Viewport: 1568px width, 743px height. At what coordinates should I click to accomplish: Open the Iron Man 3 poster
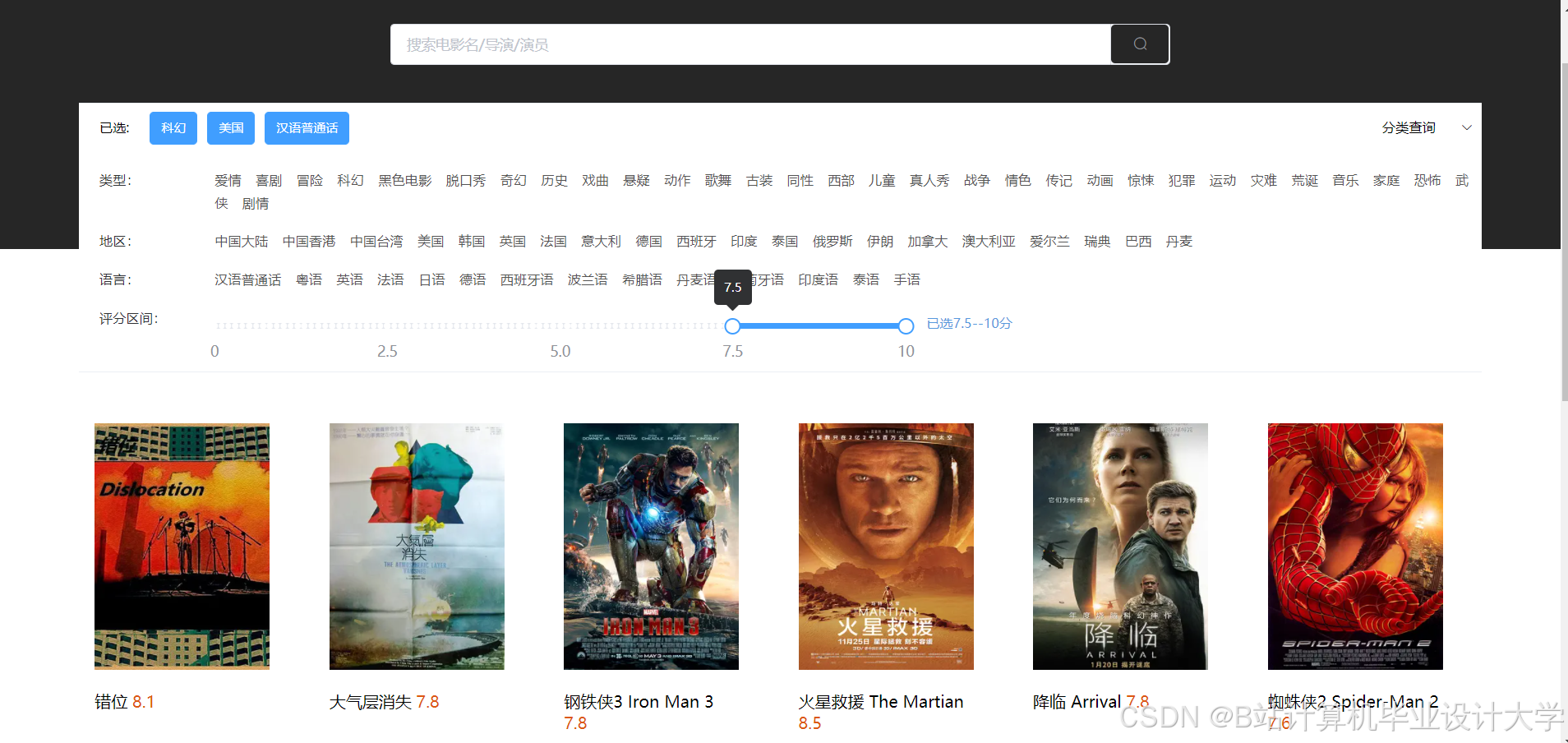tap(651, 547)
